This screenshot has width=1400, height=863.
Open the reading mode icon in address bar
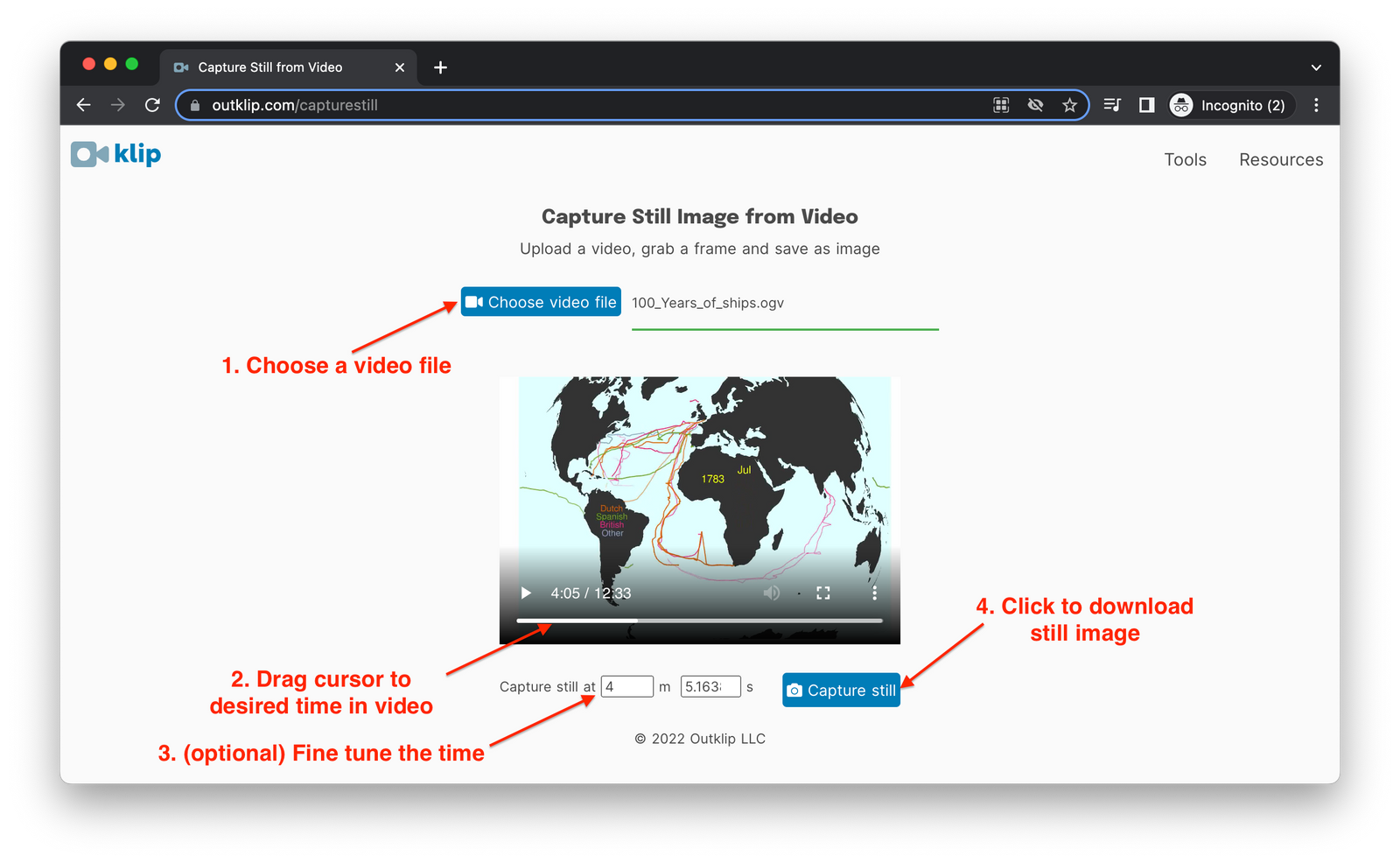1000,104
